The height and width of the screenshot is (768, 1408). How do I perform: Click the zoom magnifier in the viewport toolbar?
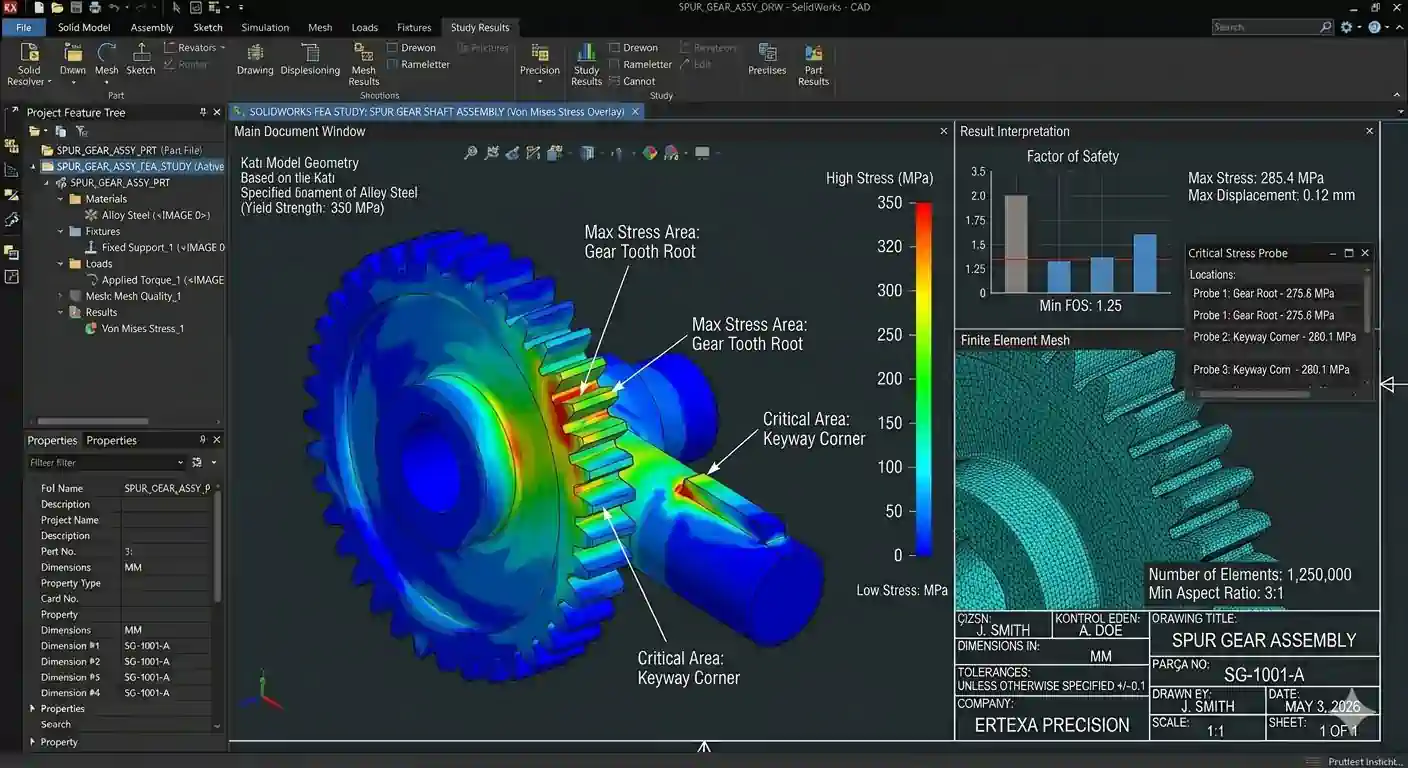click(x=471, y=153)
